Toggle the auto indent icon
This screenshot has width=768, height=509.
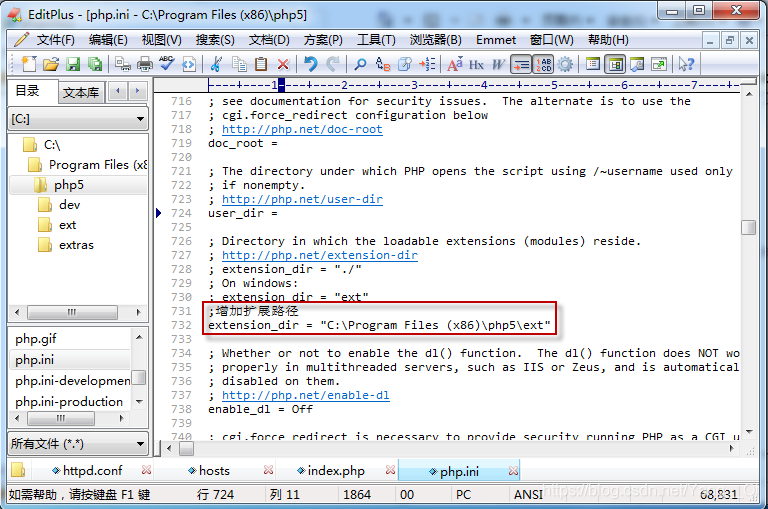[521, 64]
